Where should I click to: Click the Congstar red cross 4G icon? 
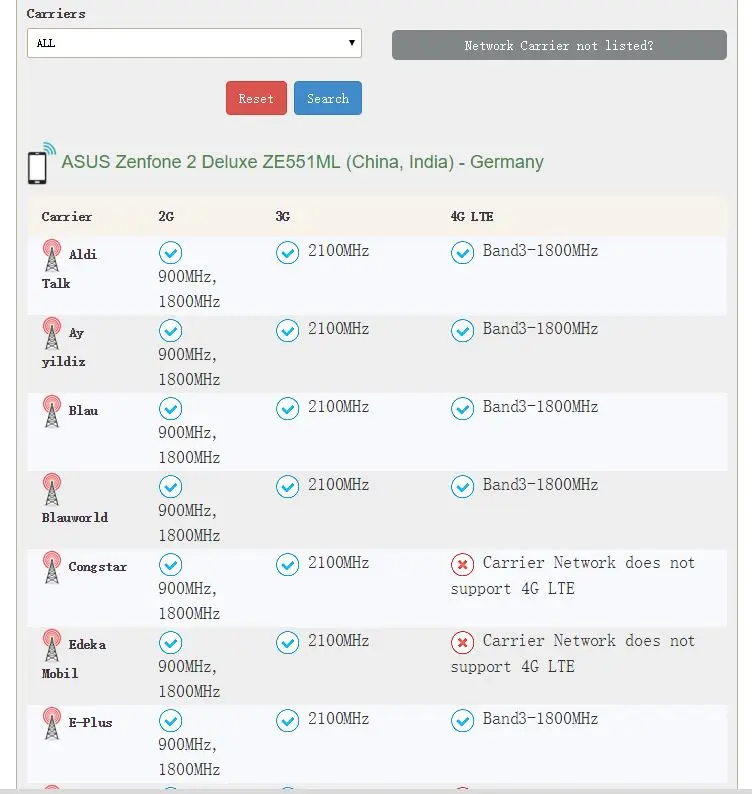click(x=462, y=565)
